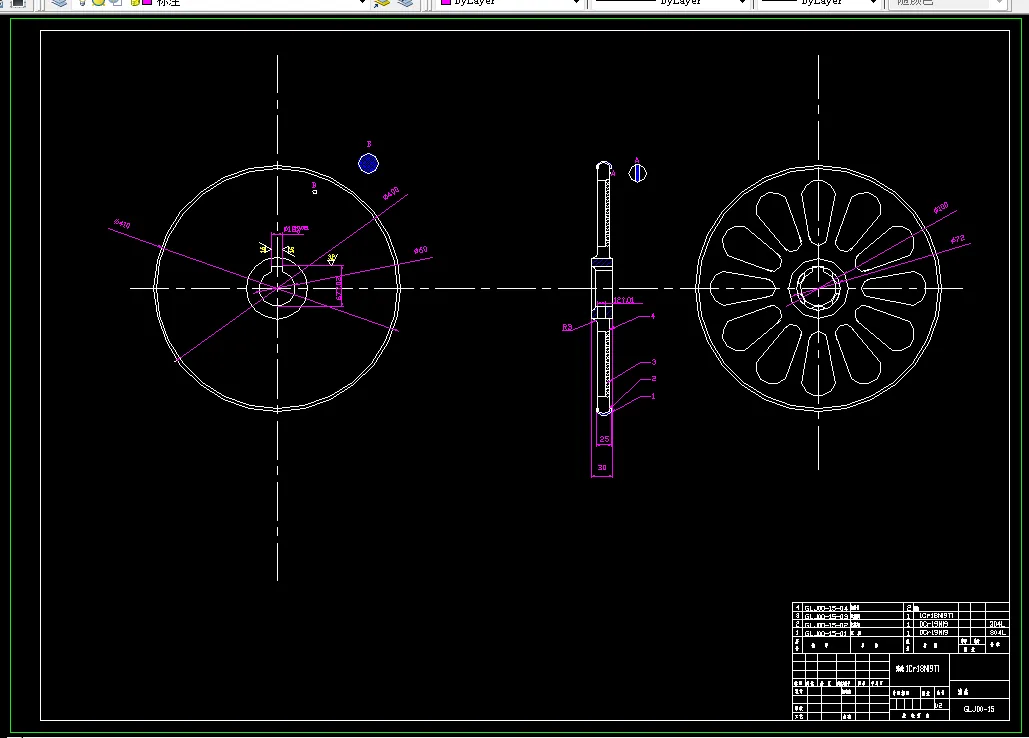Click balloon number 3 on section view
The width and height of the screenshot is (1029, 738).
[x=654, y=362]
